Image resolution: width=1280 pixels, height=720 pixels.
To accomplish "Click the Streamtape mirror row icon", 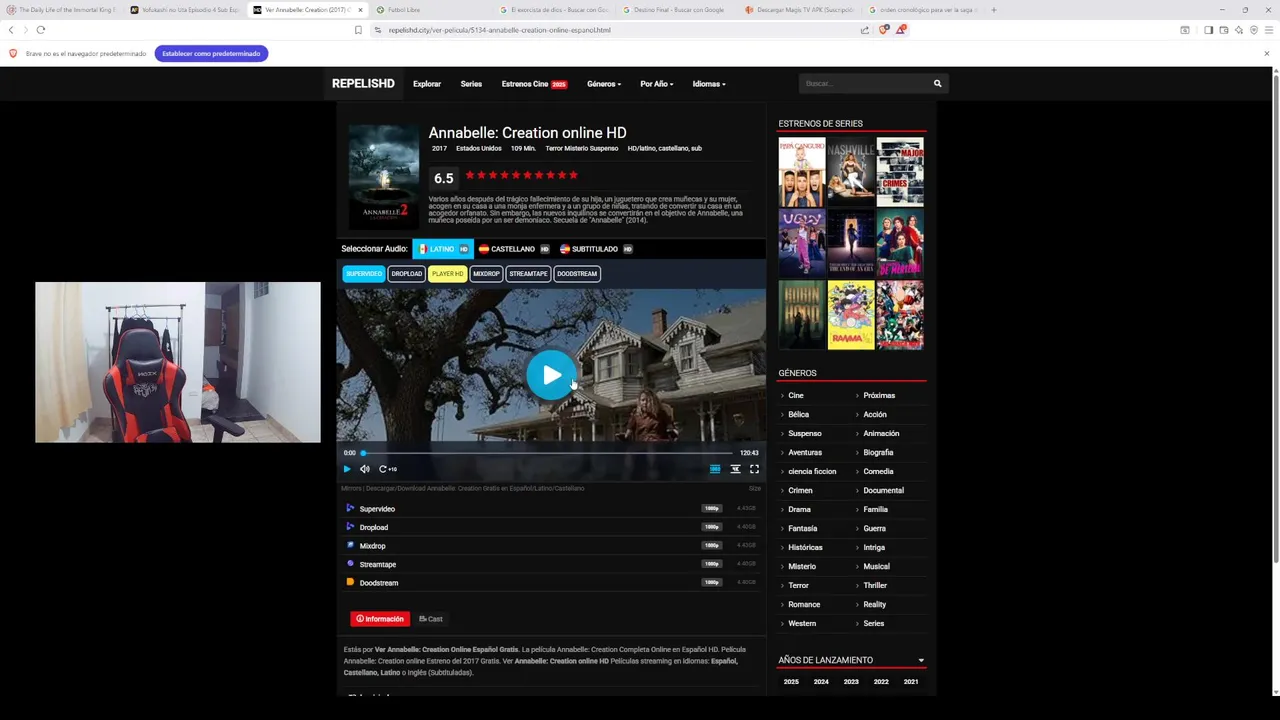I will click(x=350, y=564).
